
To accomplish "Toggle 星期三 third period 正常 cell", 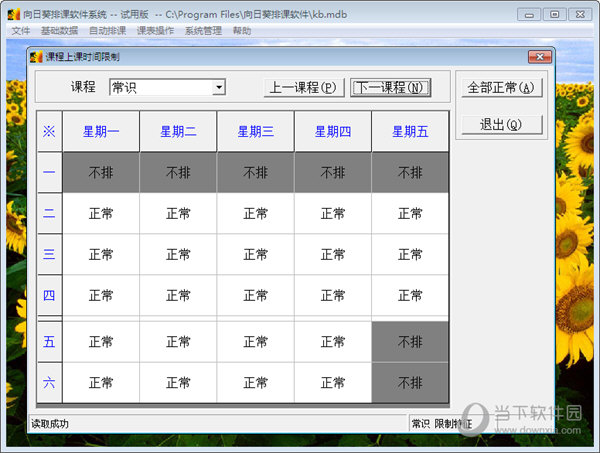I will point(256,254).
